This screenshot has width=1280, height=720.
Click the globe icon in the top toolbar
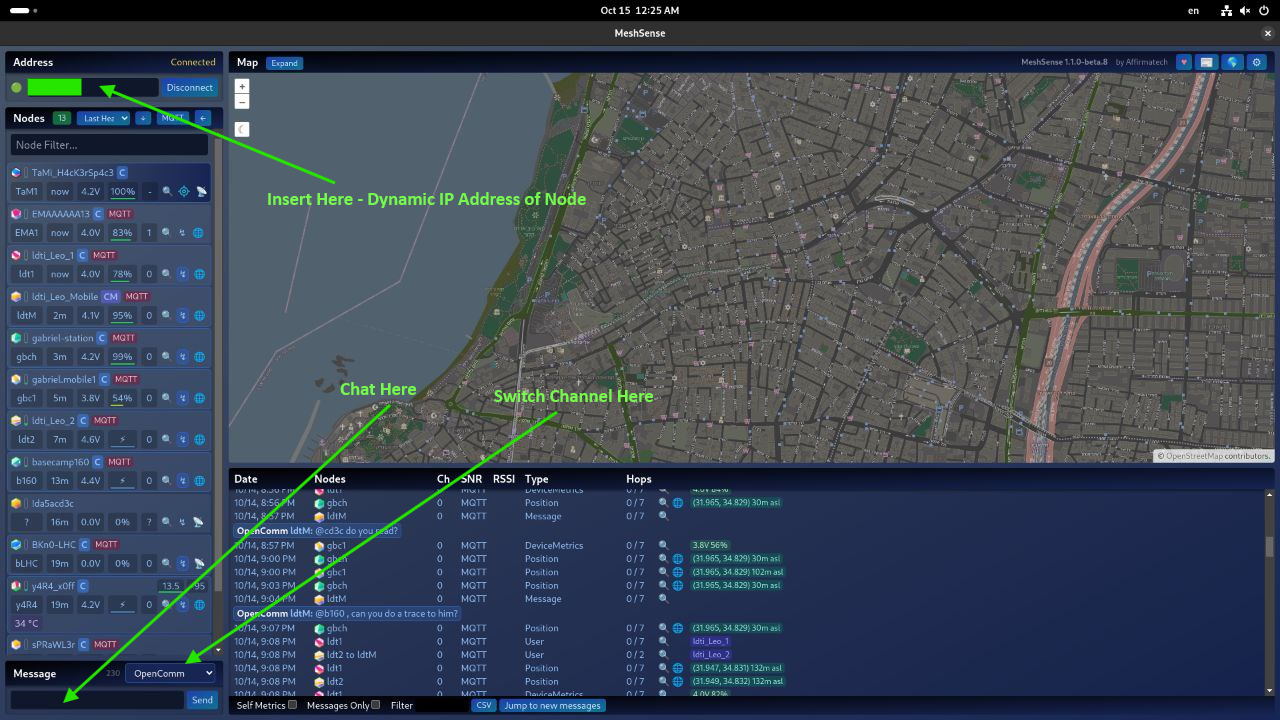(1233, 62)
